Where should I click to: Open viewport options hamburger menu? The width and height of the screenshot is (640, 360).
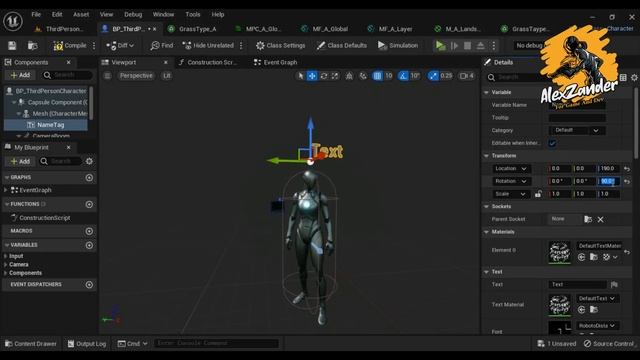click(107, 76)
